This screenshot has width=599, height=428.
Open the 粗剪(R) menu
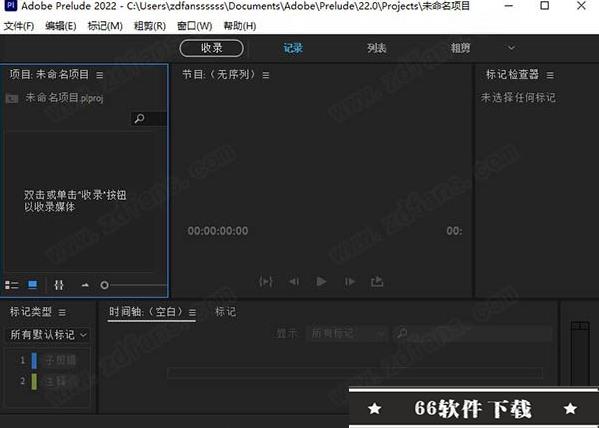coord(150,26)
